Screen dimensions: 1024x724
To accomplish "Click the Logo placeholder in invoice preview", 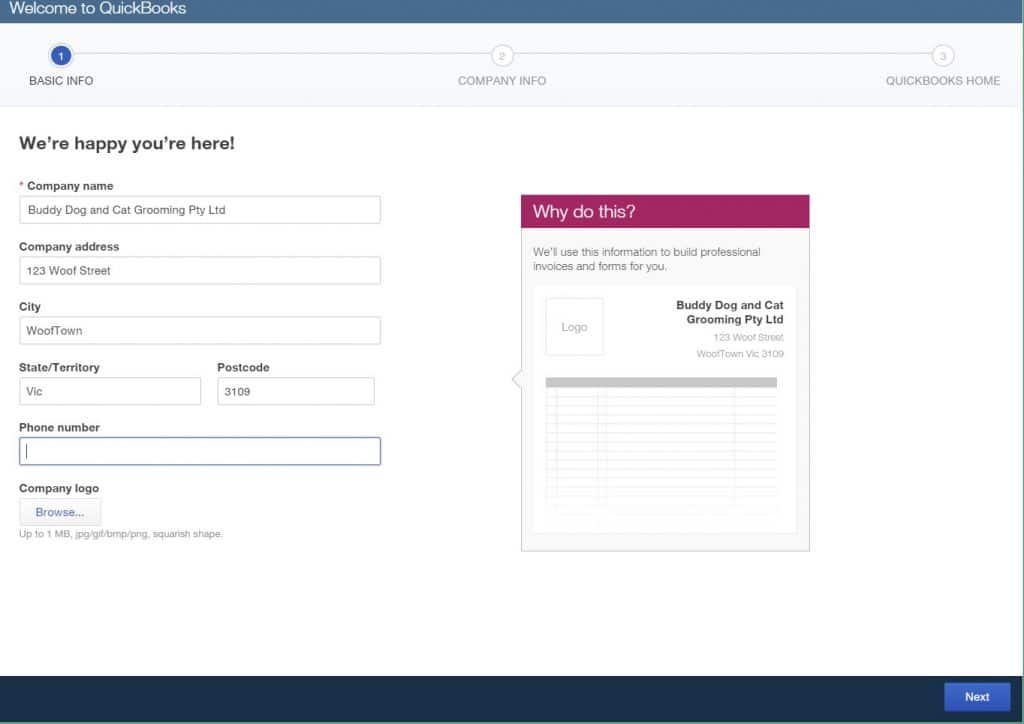I will [x=574, y=327].
